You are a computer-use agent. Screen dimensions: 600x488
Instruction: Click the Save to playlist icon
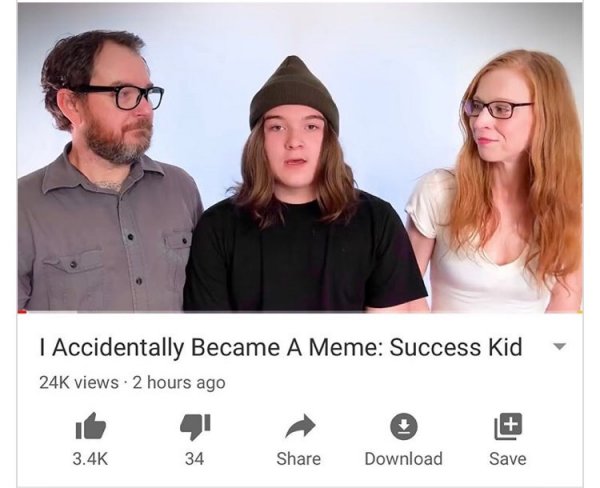pos(508,426)
